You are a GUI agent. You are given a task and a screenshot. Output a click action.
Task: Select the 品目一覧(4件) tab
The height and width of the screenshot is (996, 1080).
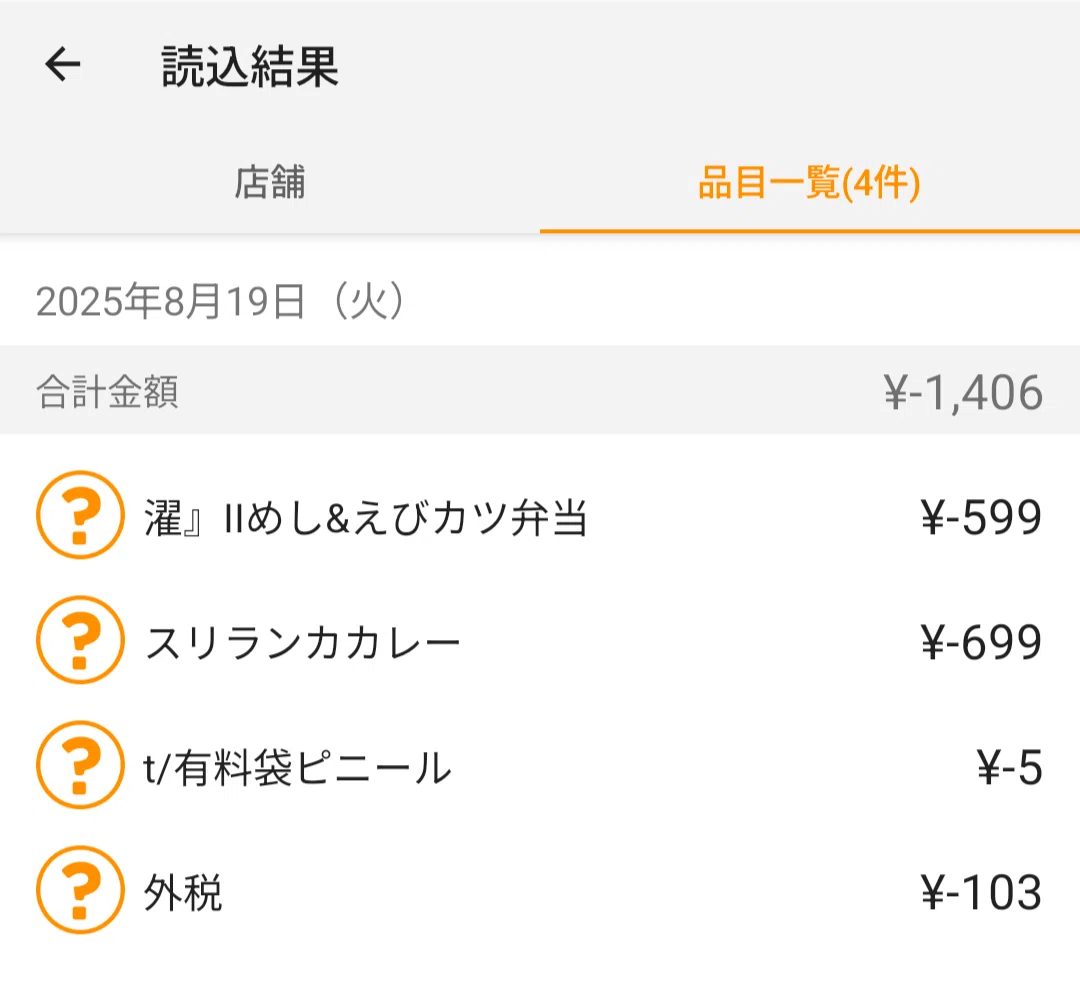810,183
